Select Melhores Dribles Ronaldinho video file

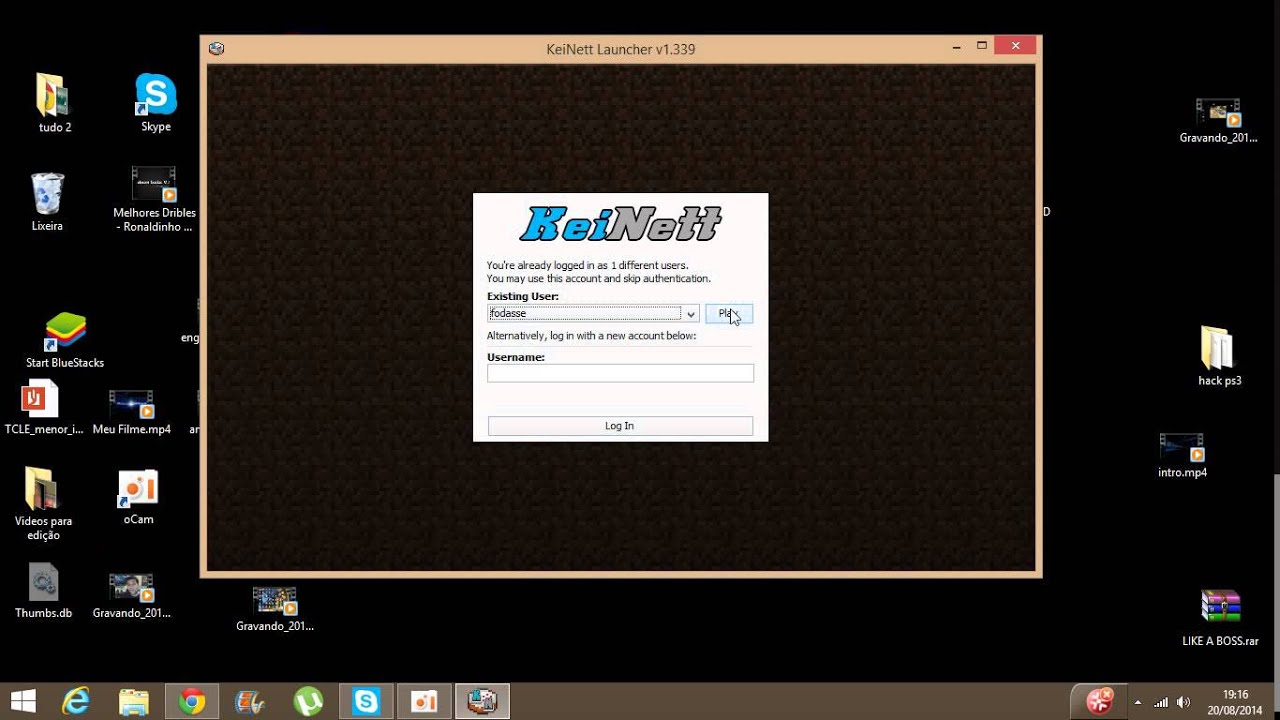pyautogui.click(x=154, y=184)
